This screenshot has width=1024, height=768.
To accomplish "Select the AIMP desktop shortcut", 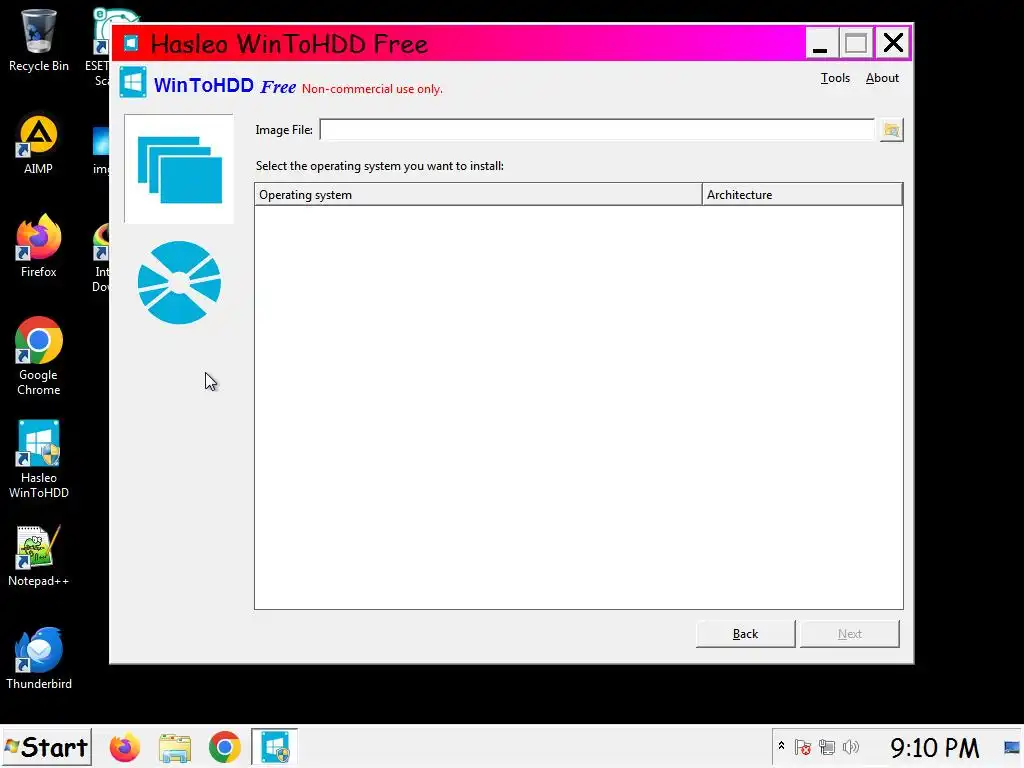I will 39,146.
